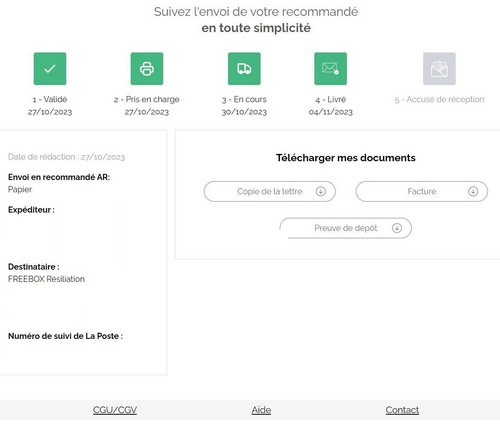Click the '4 - Livré' step label
500x426 pixels.
pos(331,99)
